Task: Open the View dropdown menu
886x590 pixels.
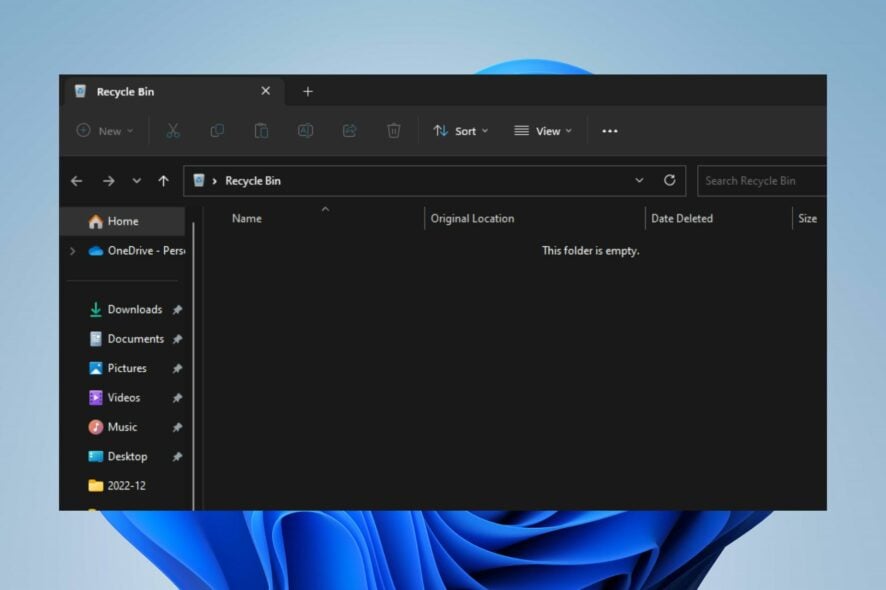Action: coord(543,131)
